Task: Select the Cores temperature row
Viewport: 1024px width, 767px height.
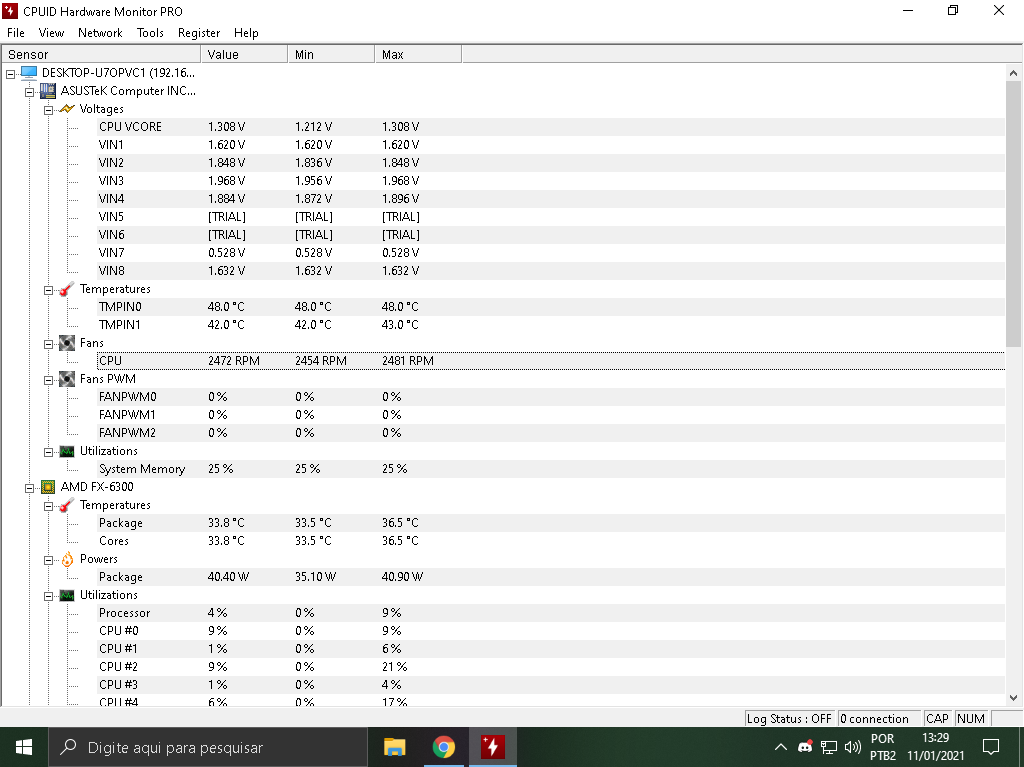Action: pos(551,541)
